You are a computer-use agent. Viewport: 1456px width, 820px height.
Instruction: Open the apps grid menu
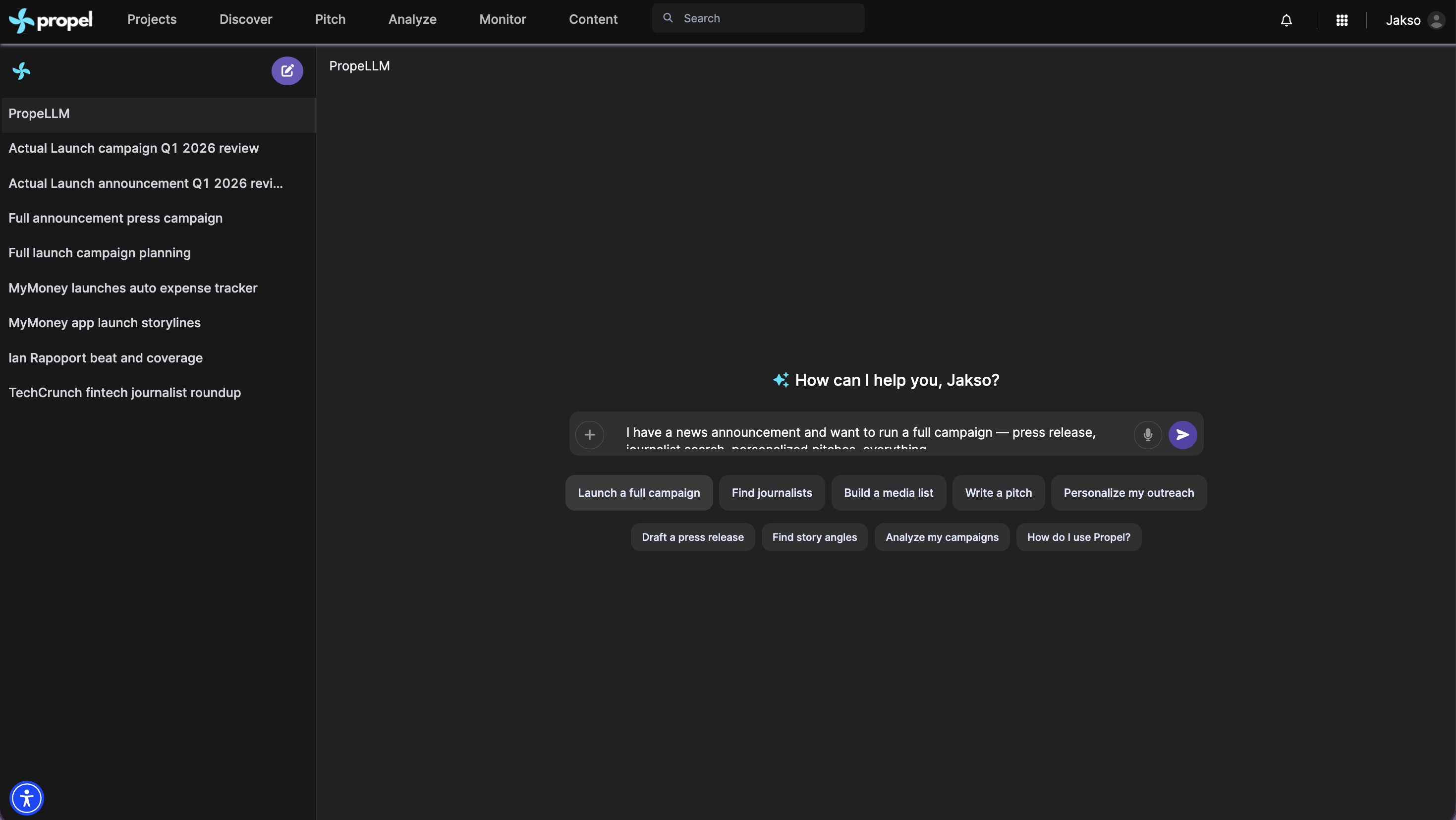tap(1342, 20)
